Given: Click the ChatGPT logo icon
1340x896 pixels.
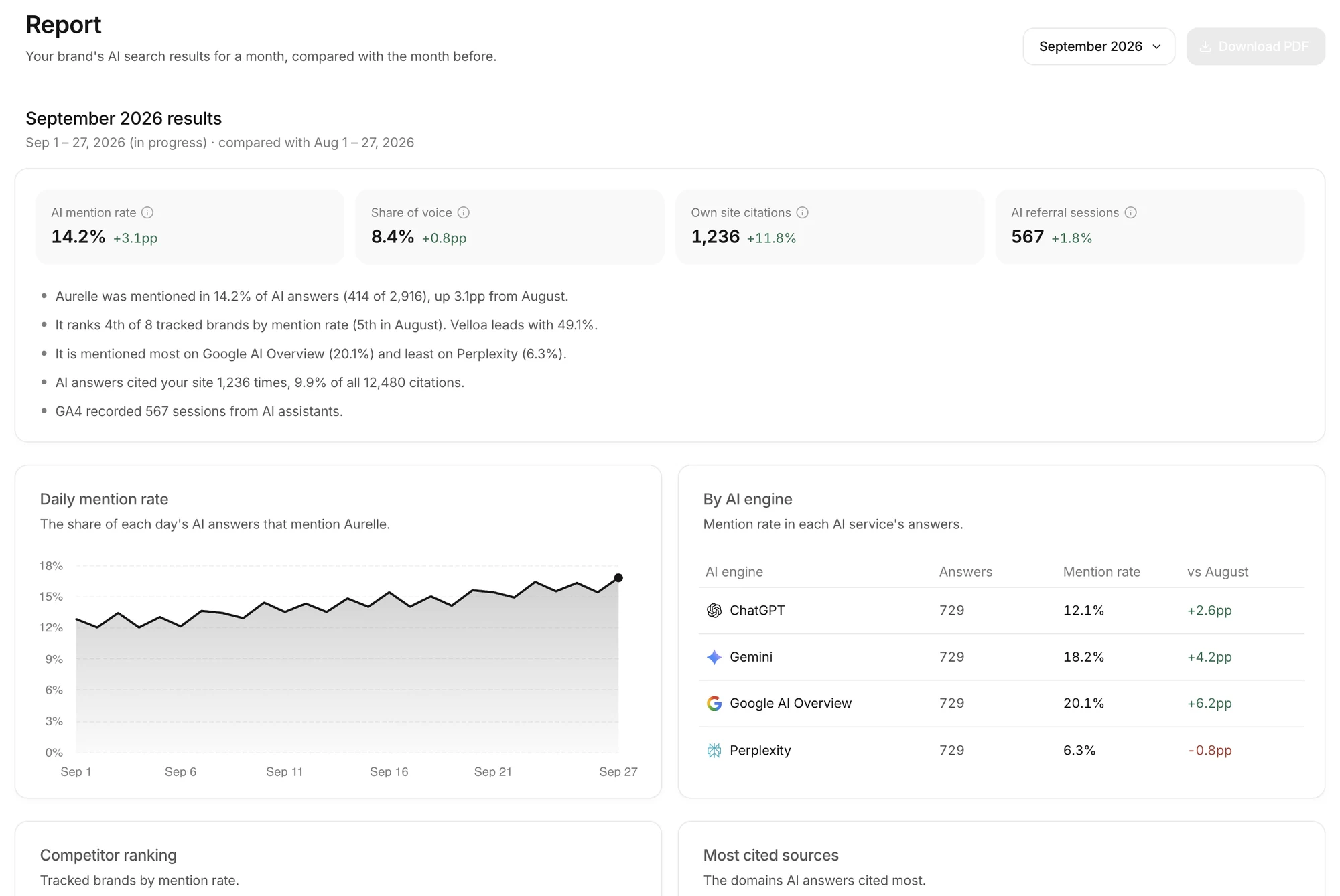Looking at the screenshot, I should point(714,610).
